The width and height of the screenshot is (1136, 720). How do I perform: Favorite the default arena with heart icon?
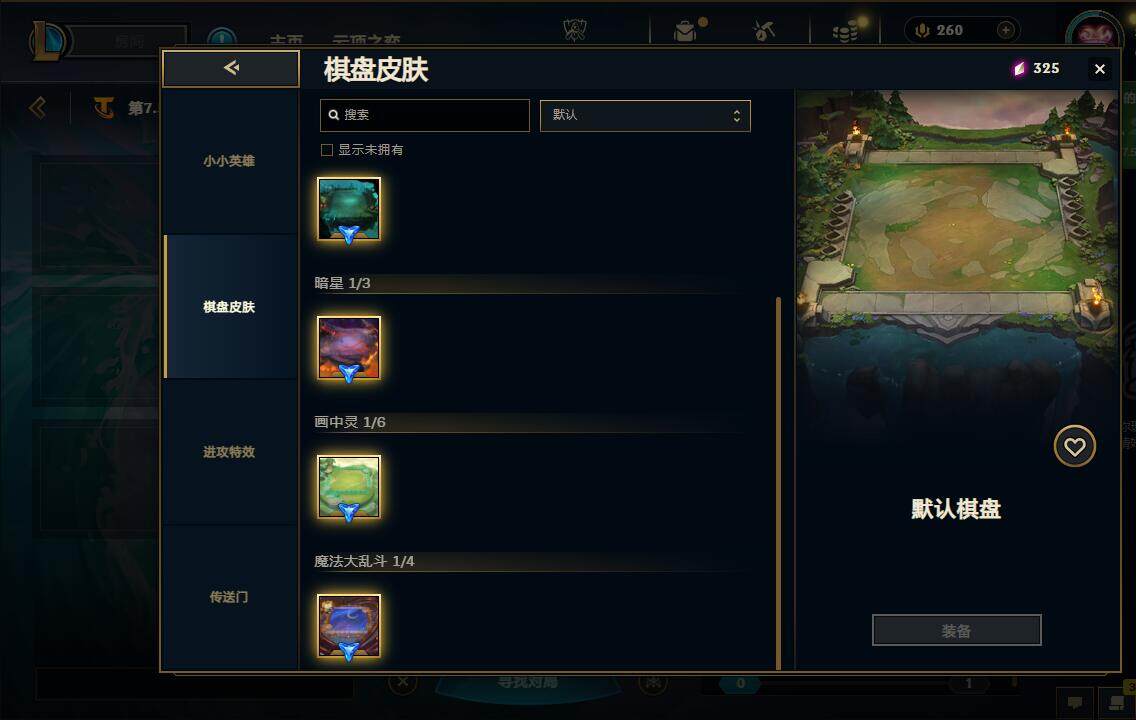point(1074,446)
